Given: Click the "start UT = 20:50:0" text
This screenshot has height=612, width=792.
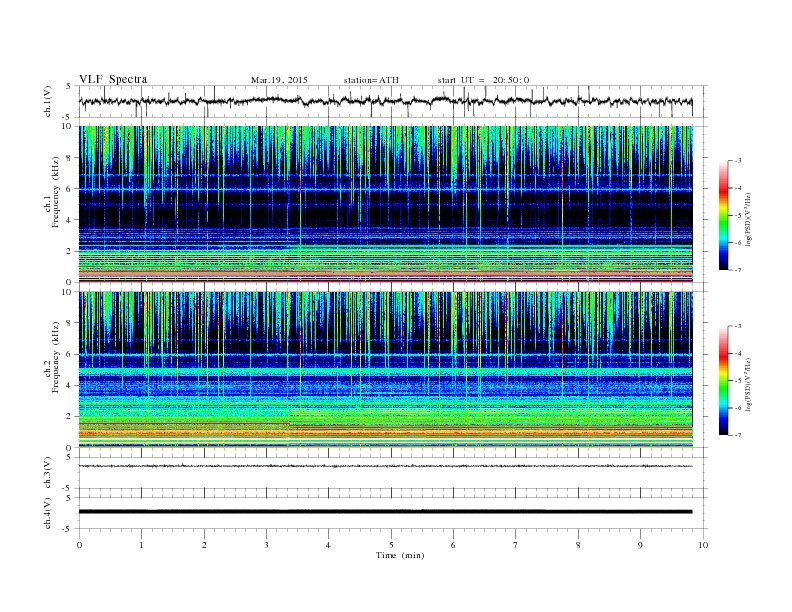Looking at the screenshot, I should (483, 80).
